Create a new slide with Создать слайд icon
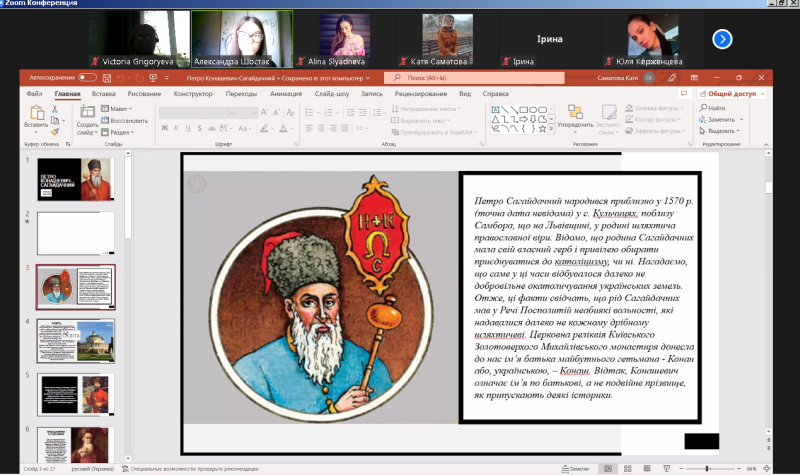 coord(87,112)
